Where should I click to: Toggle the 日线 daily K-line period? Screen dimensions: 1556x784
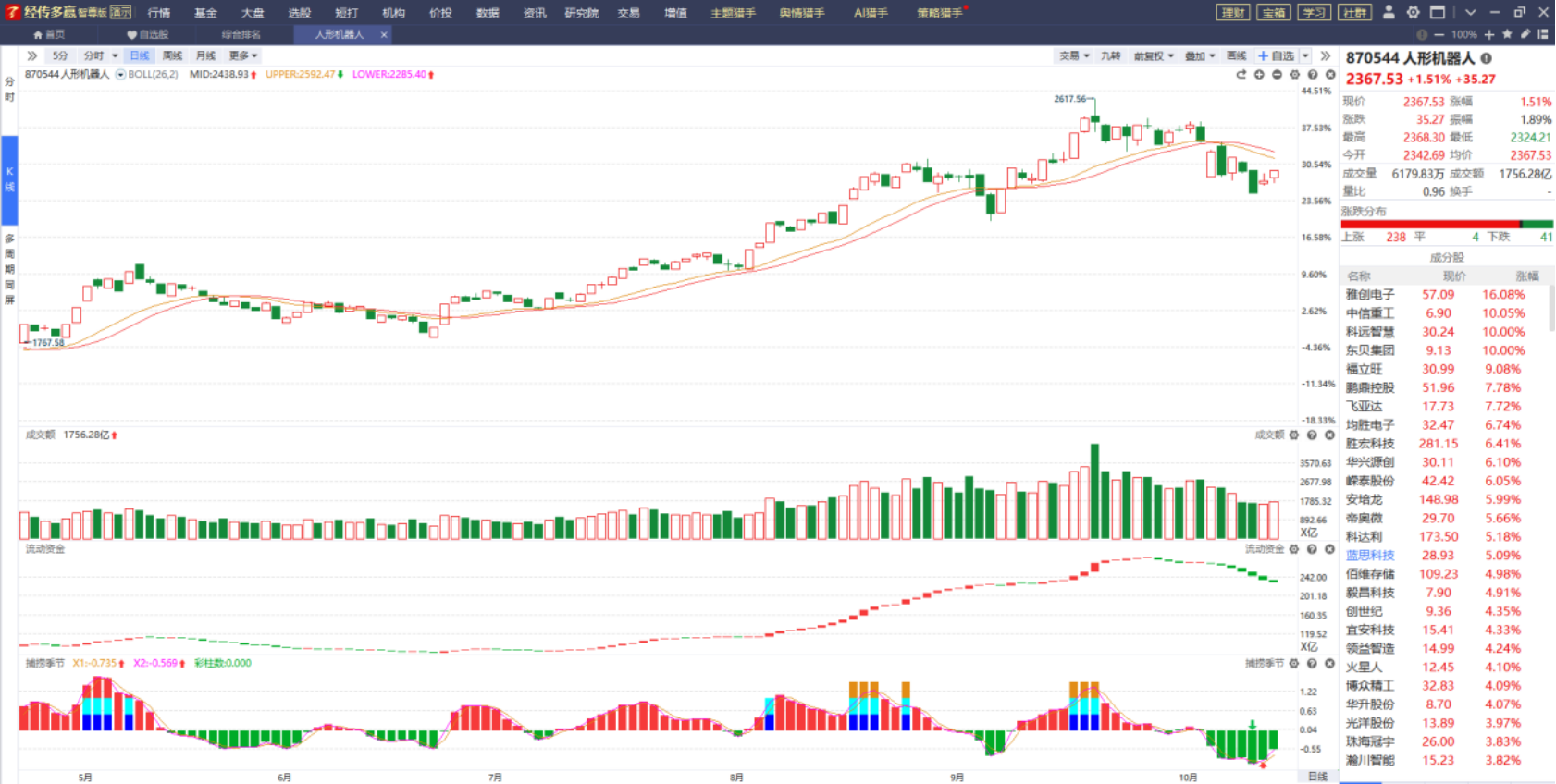point(139,55)
